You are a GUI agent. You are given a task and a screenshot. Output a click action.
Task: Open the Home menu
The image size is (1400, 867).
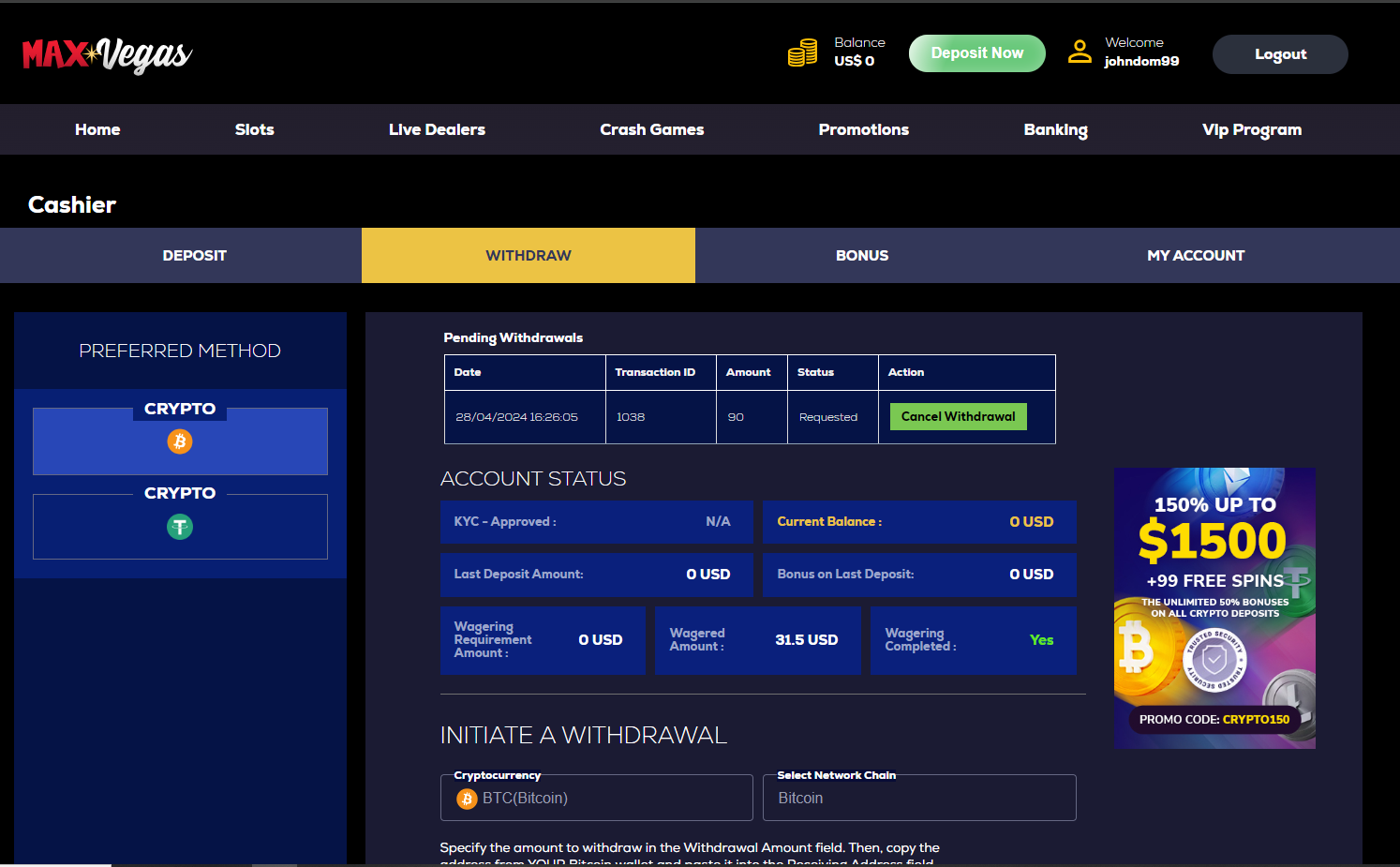(97, 129)
